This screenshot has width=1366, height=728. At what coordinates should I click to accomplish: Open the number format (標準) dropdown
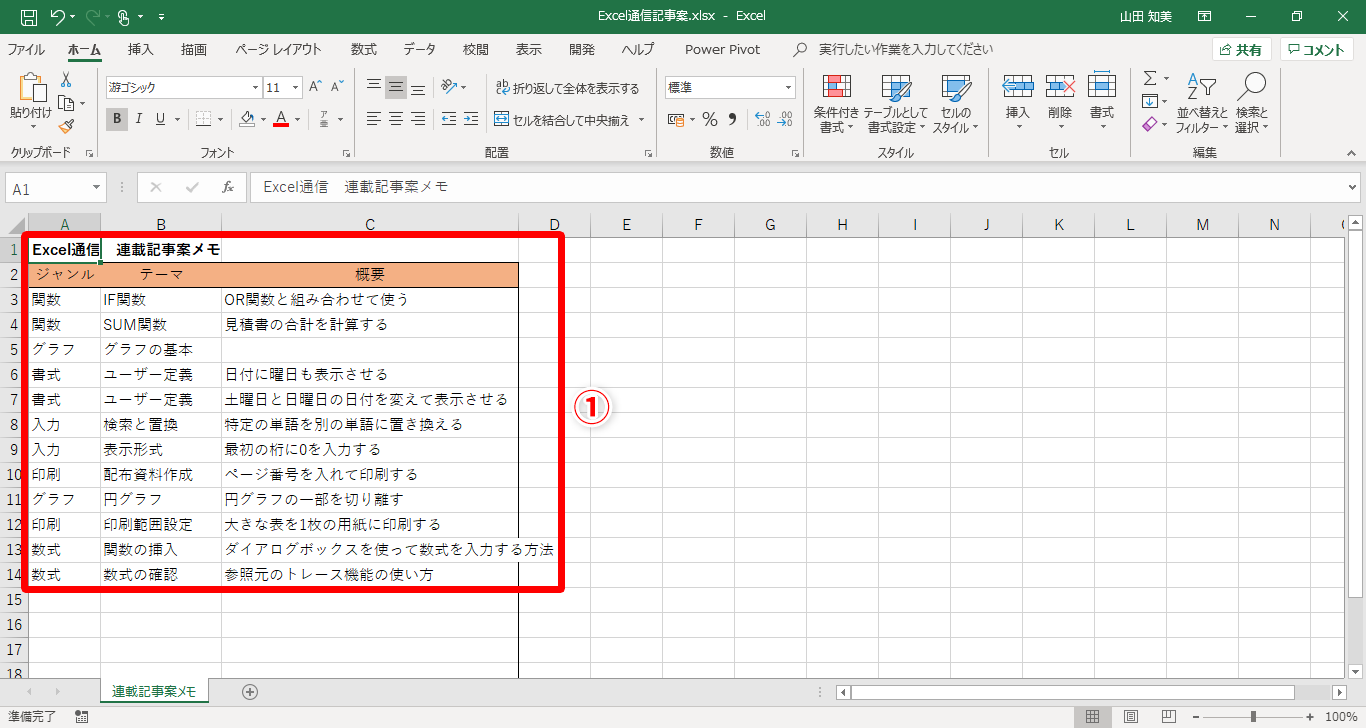click(788, 88)
